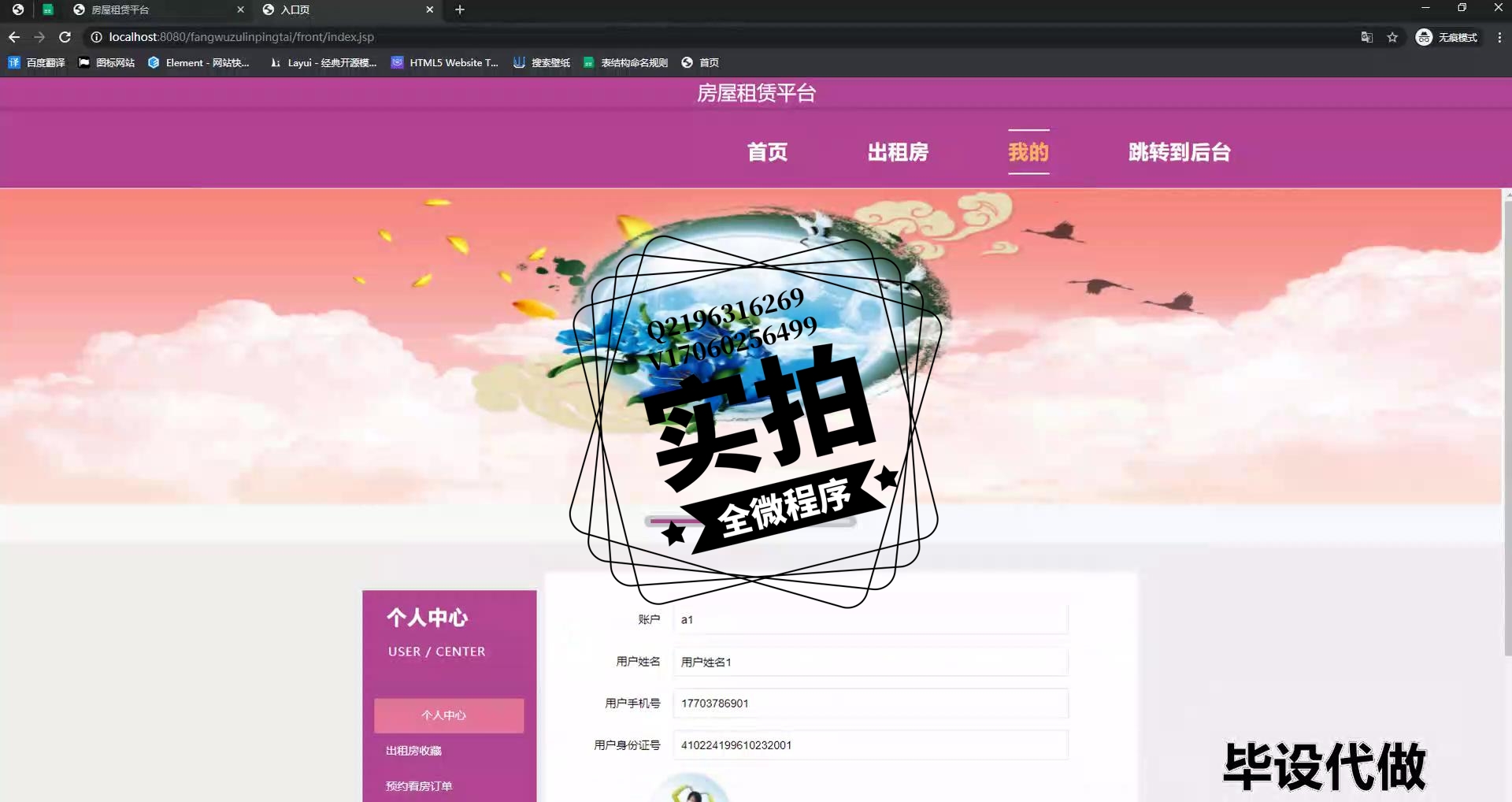Reload the page with the refresh icon

[x=65, y=37]
